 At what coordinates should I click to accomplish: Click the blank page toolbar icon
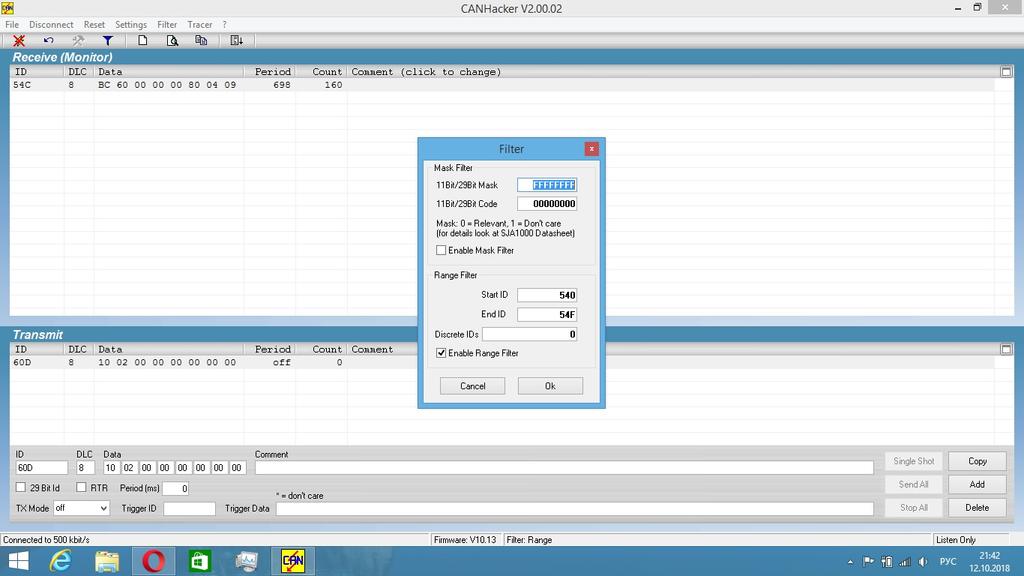143,41
